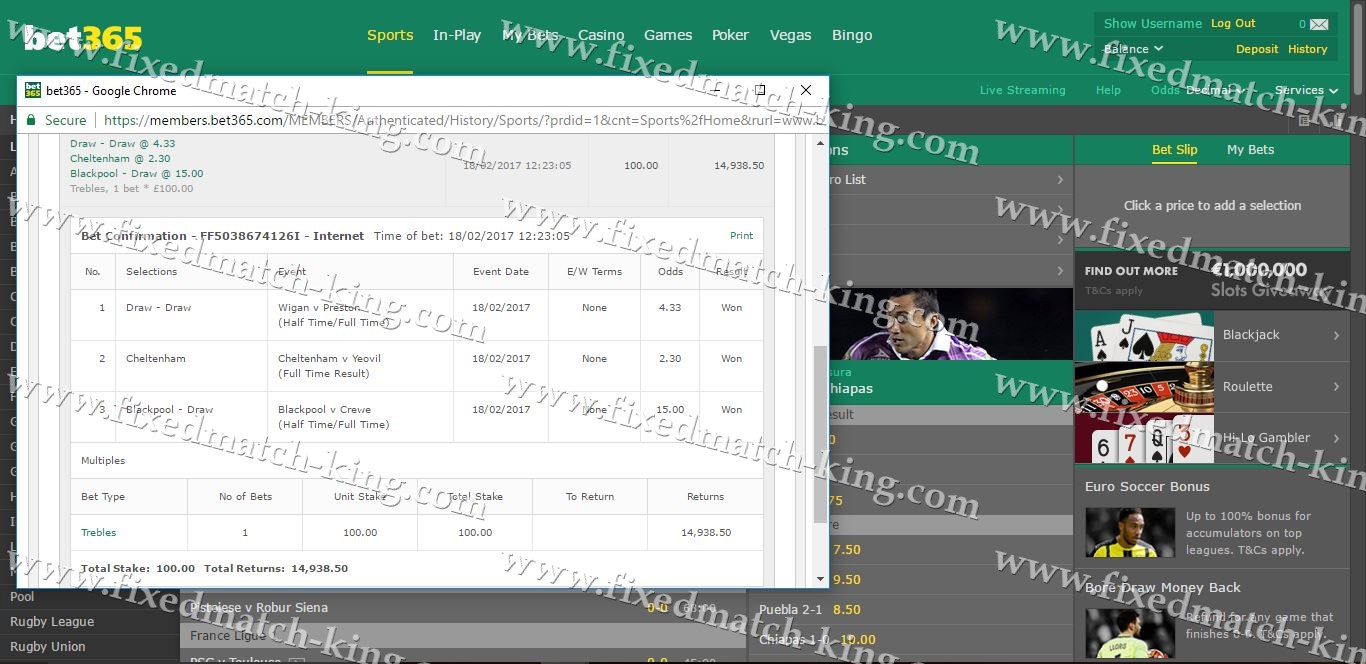
Task: Open the Bingo section
Action: [852, 35]
